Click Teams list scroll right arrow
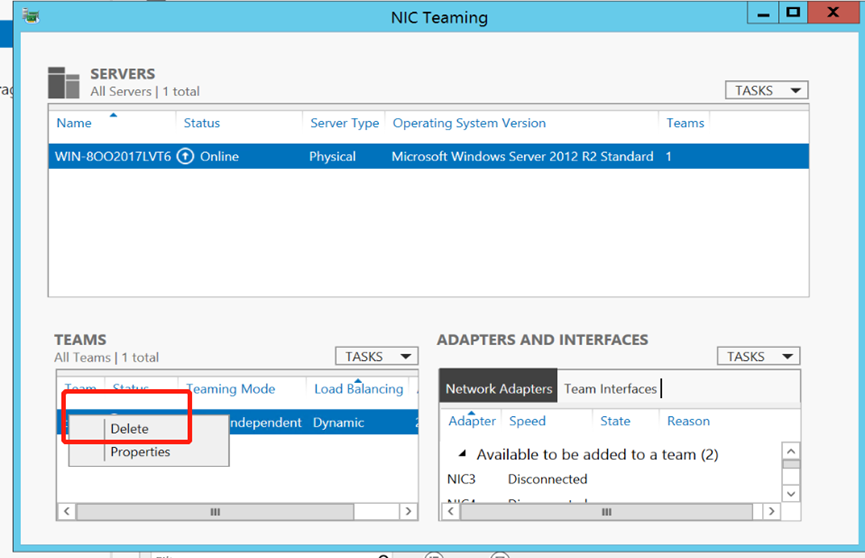This screenshot has height=558, width=865. click(408, 511)
